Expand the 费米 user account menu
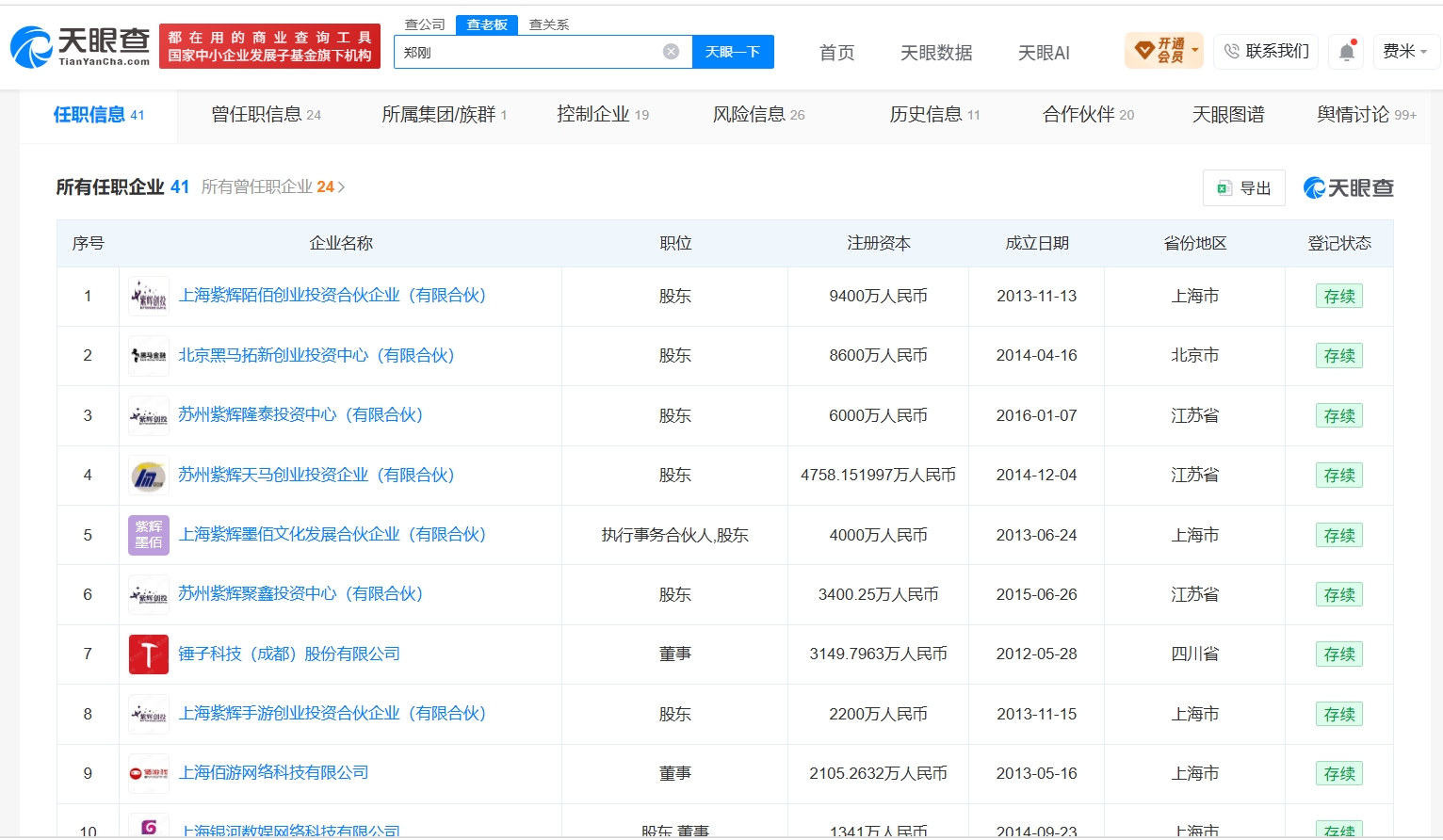The width and height of the screenshot is (1443, 840). tap(1405, 51)
